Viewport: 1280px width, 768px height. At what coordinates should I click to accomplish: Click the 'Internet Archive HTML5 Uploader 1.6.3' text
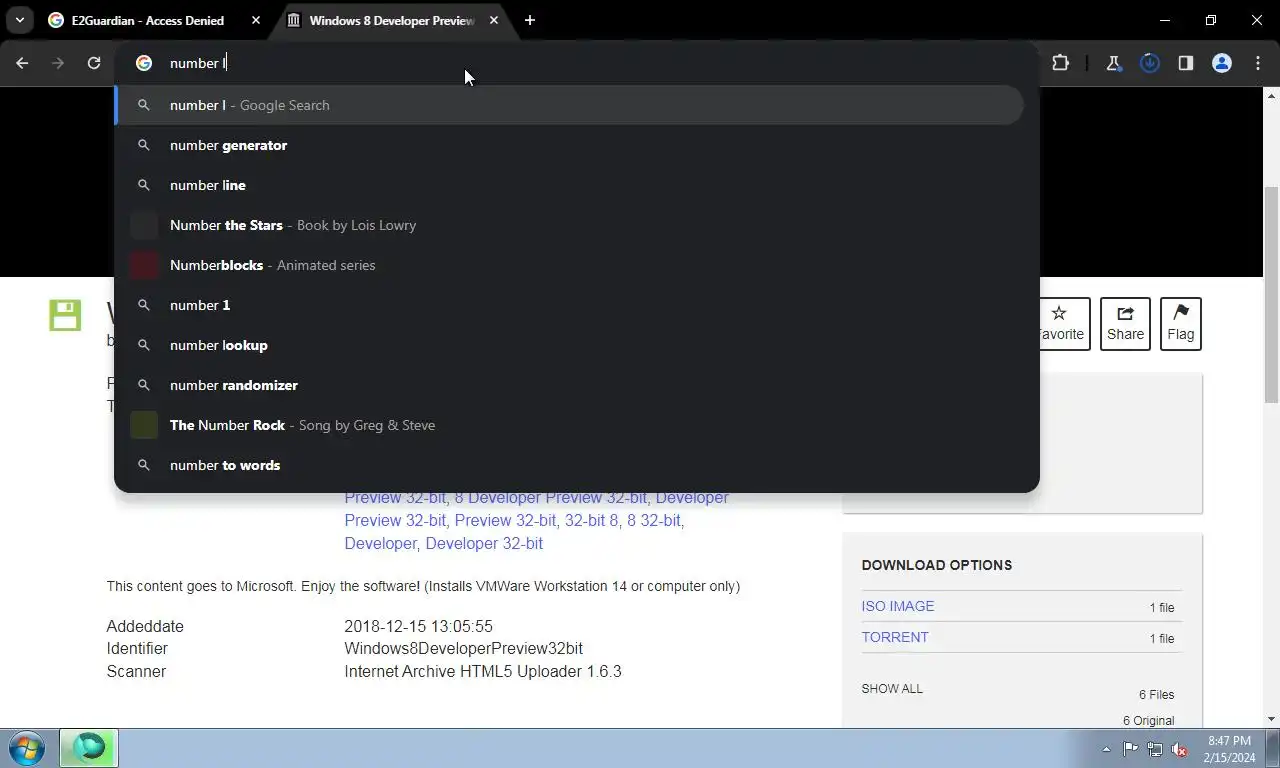point(483,672)
